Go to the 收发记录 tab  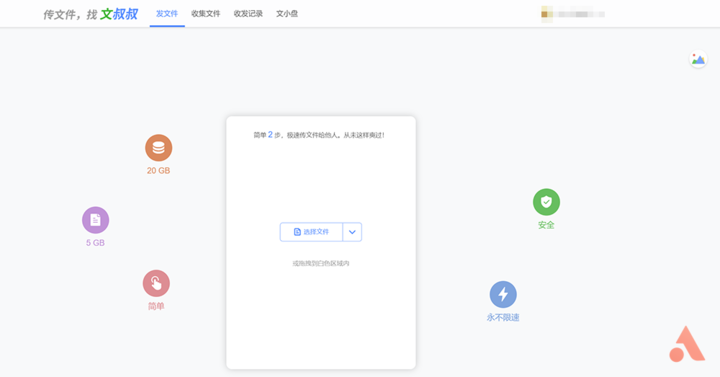(x=248, y=14)
